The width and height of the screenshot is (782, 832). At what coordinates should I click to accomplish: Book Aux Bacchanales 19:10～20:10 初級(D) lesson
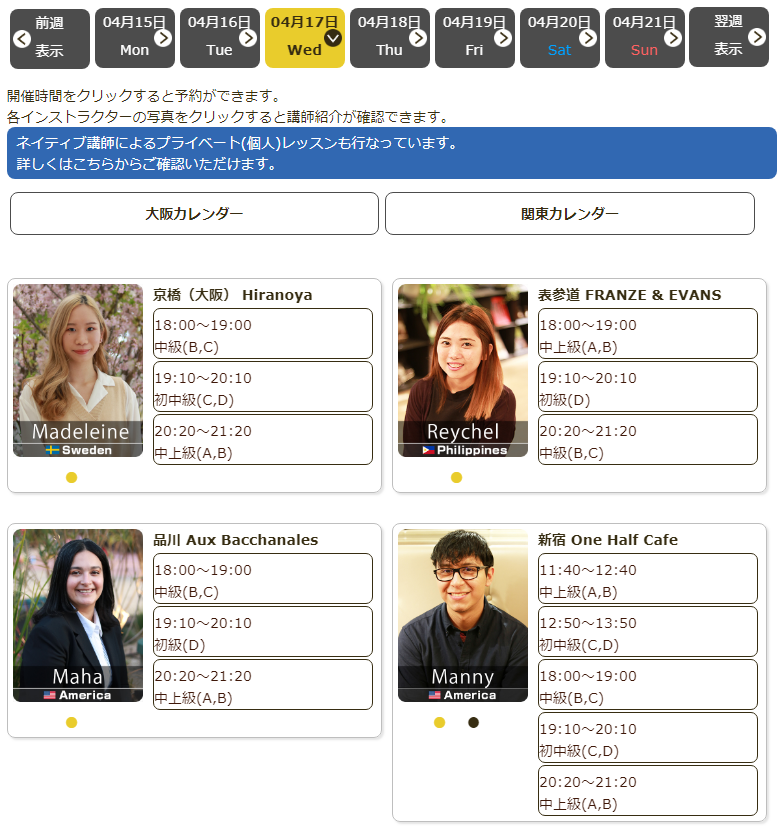point(262,632)
